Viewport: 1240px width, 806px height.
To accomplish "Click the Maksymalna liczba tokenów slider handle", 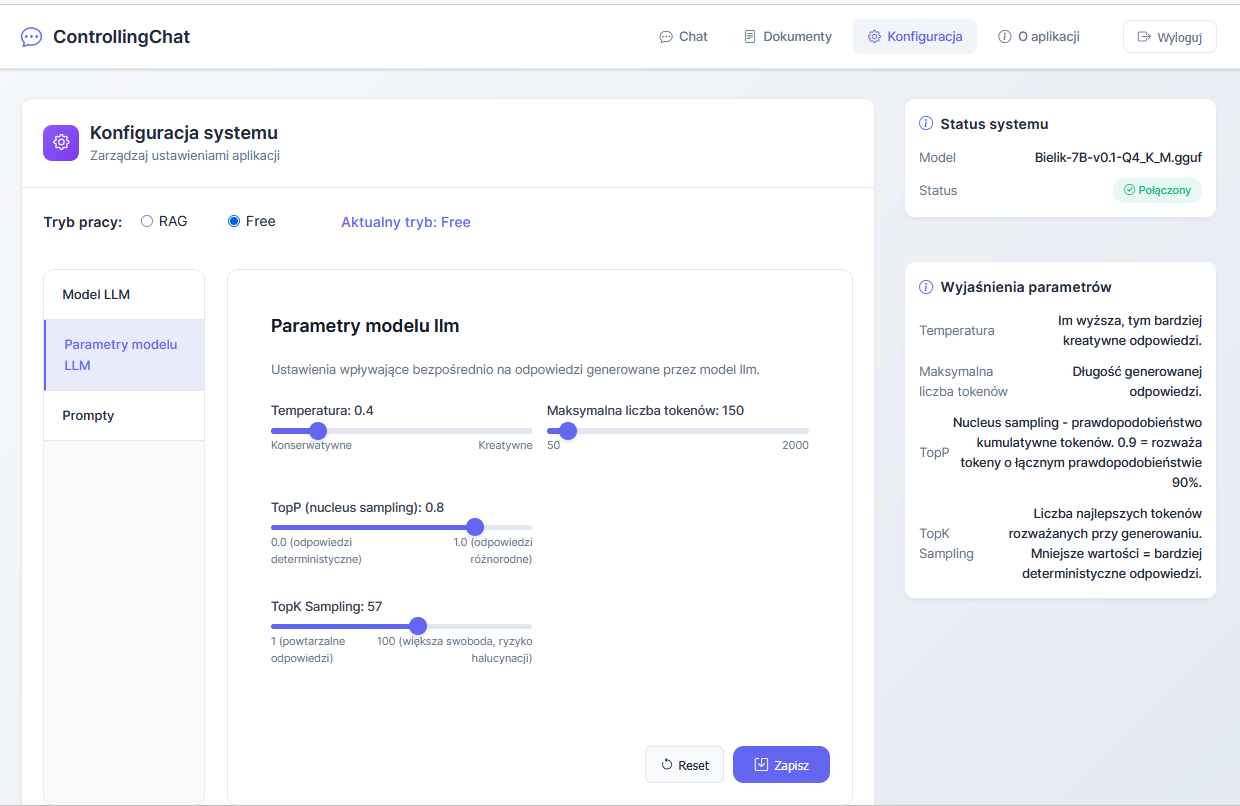I will pyautogui.click(x=568, y=431).
